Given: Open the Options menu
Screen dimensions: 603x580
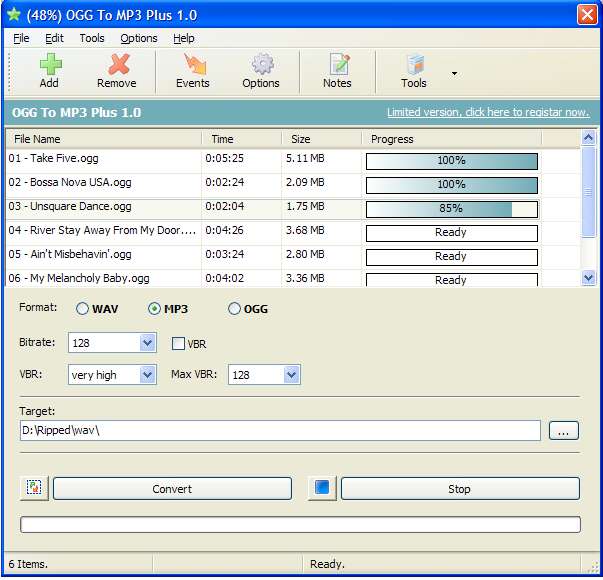Looking at the screenshot, I should (139, 38).
